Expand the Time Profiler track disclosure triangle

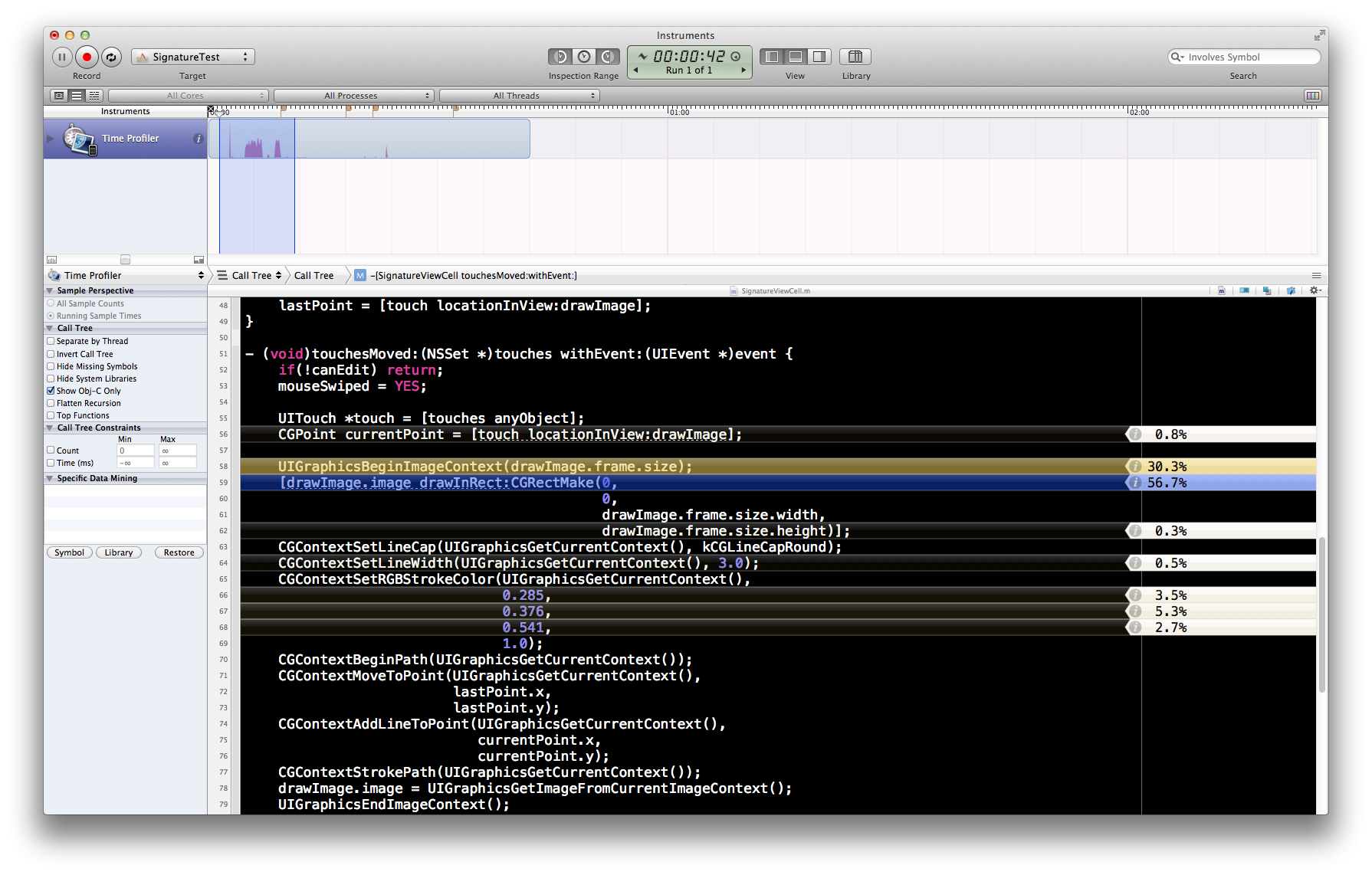pos(51,139)
